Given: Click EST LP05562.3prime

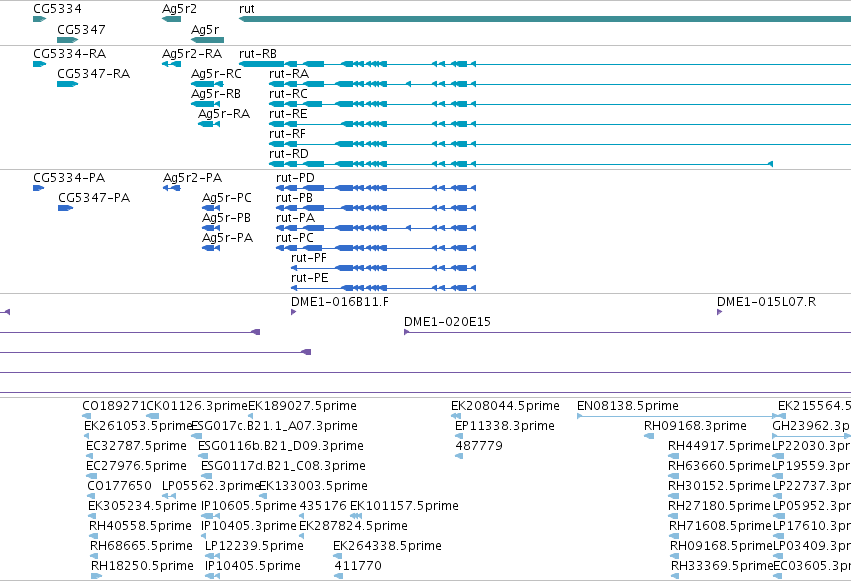Looking at the screenshot, I should tap(211, 486).
